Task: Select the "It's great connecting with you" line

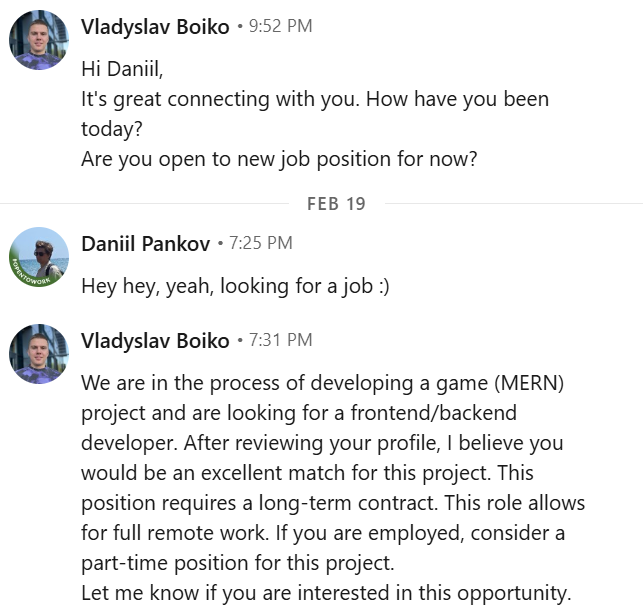Action: [x=315, y=99]
